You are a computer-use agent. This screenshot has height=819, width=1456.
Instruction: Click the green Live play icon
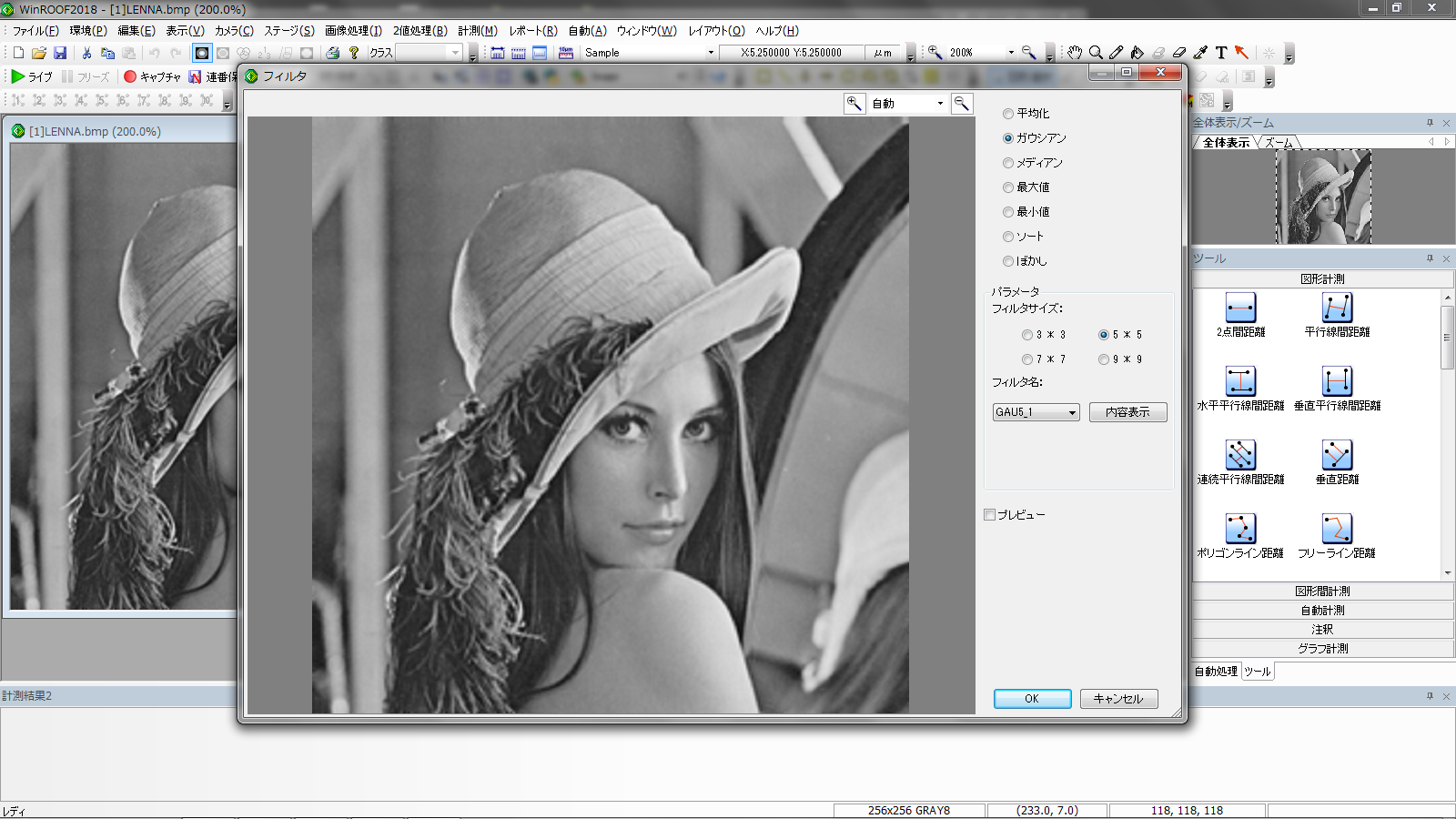17,76
